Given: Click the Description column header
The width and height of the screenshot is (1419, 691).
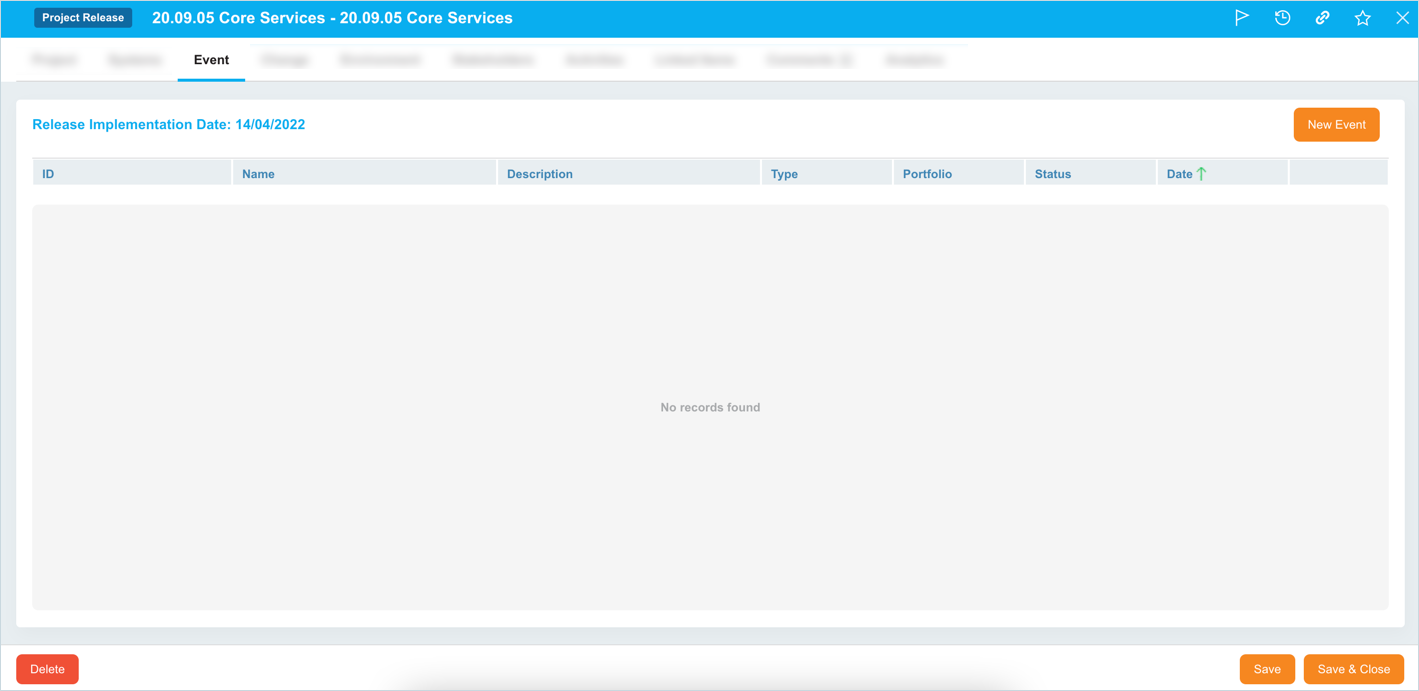Looking at the screenshot, I should click(x=539, y=174).
